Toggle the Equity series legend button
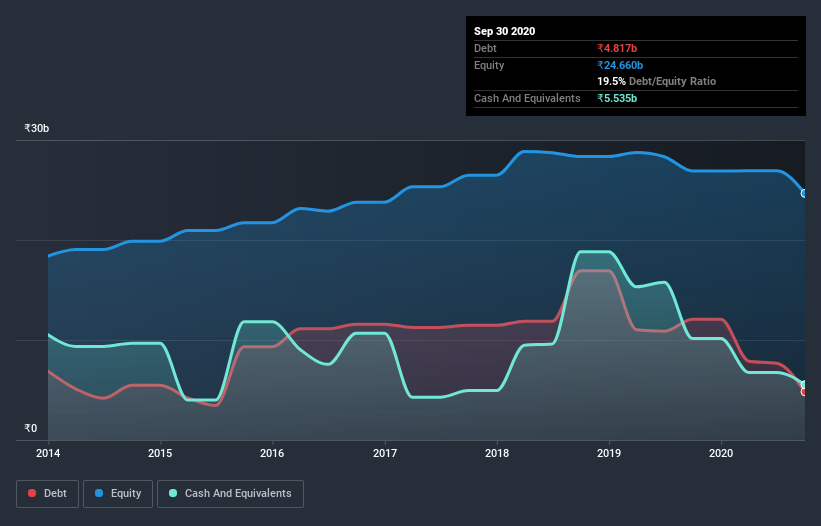This screenshot has height=526, width=821. pyautogui.click(x=118, y=494)
